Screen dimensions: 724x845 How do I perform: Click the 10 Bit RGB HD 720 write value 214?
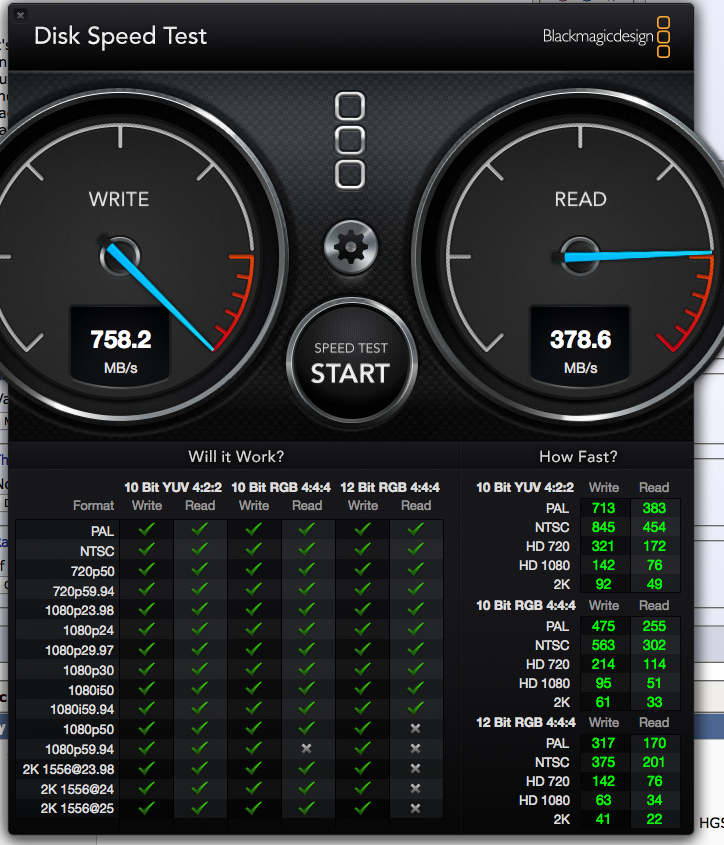point(603,664)
